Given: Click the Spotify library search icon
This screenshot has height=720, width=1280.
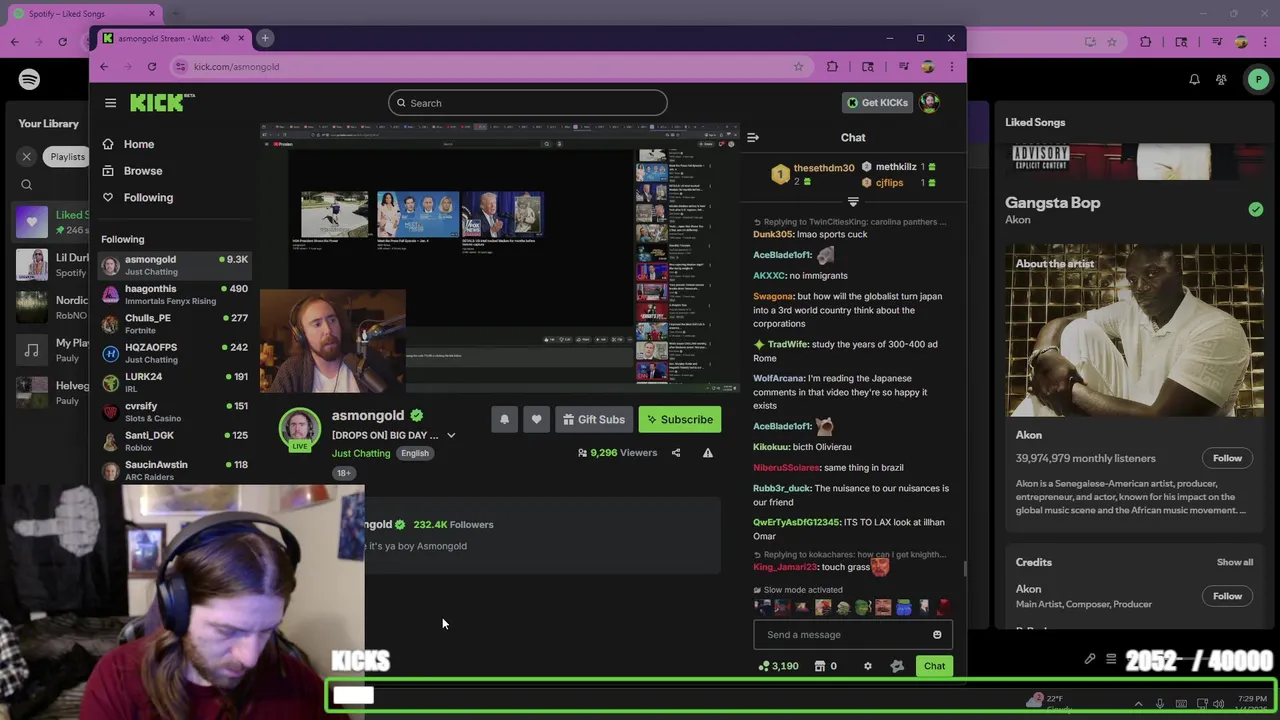Looking at the screenshot, I should (x=27, y=185).
